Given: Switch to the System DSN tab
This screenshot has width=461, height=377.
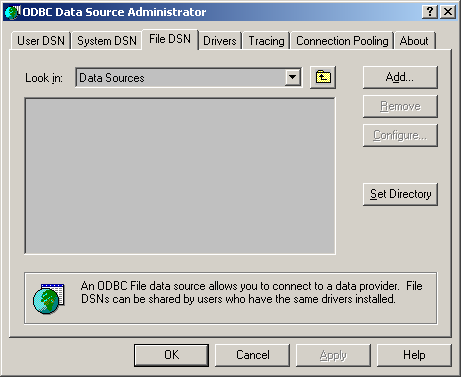Looking at the screenshot, I should (x=107, y=41).
